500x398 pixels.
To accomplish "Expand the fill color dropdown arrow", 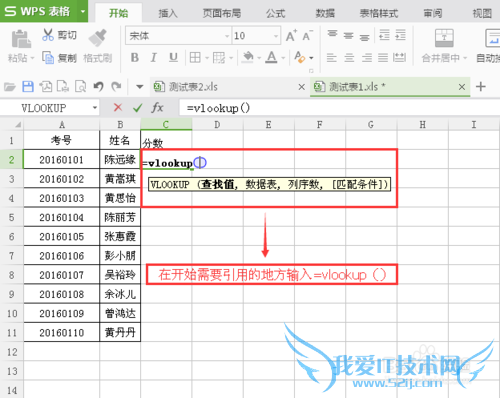I will tap(259, 58).
